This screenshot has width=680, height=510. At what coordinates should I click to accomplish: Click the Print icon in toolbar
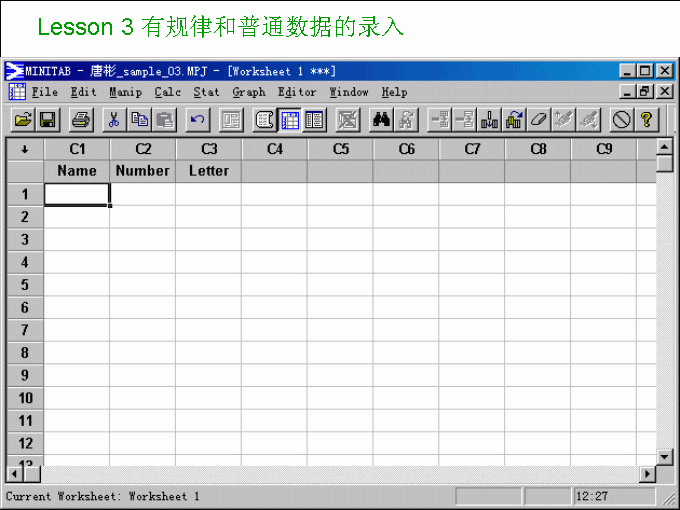pos(81,120)
